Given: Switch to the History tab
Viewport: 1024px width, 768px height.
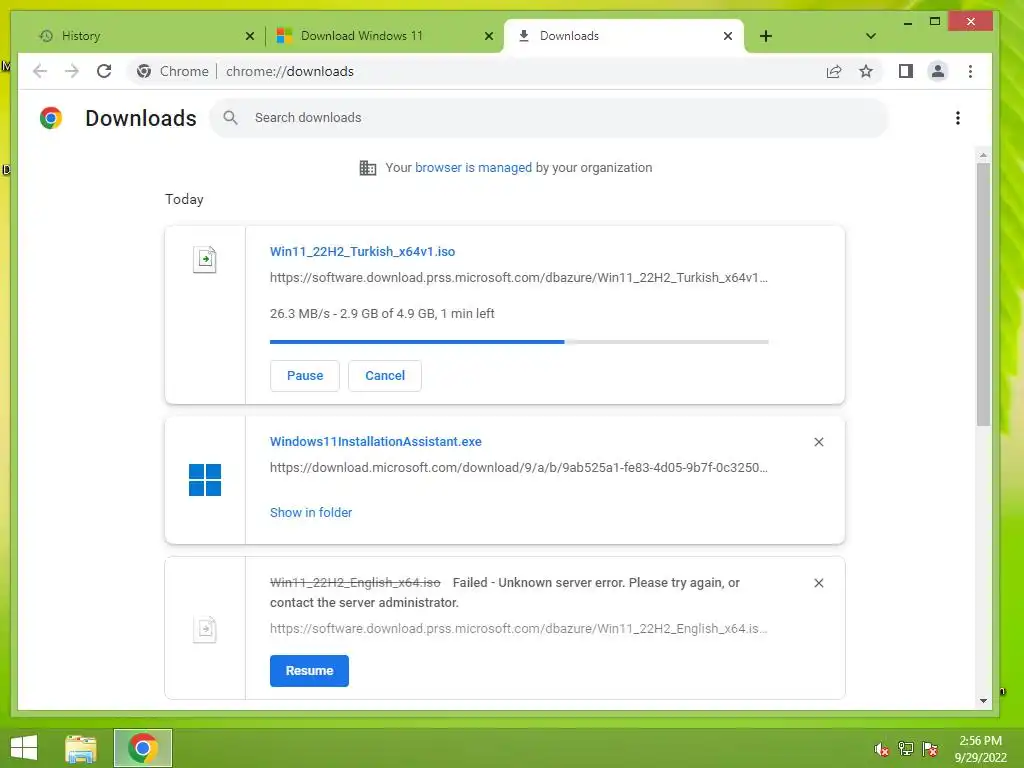Looking at the screenshot, I should (145, 36).
